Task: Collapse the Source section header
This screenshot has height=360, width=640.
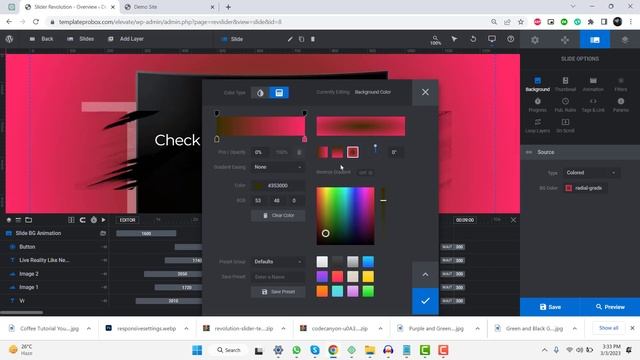Action: 580,152
